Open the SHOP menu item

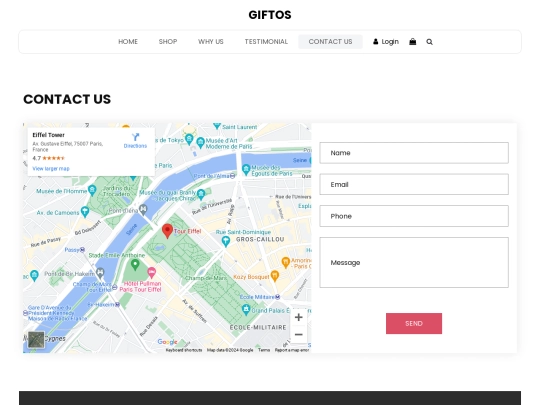tap(168, 42)
